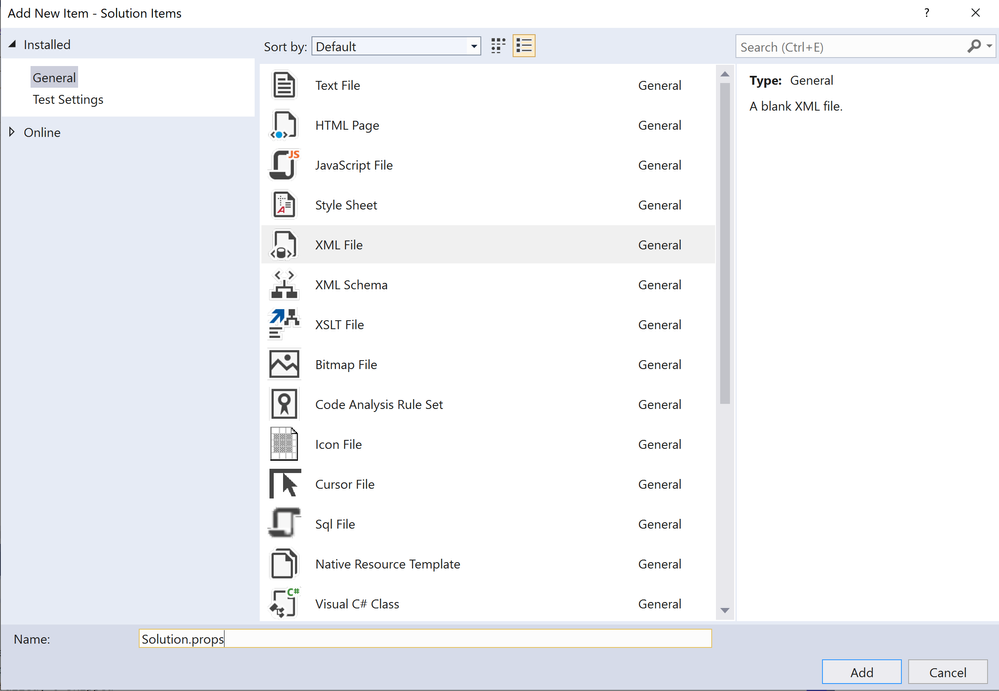
Task: Choose the HTML Page template icon
Action: click(284, 125)
